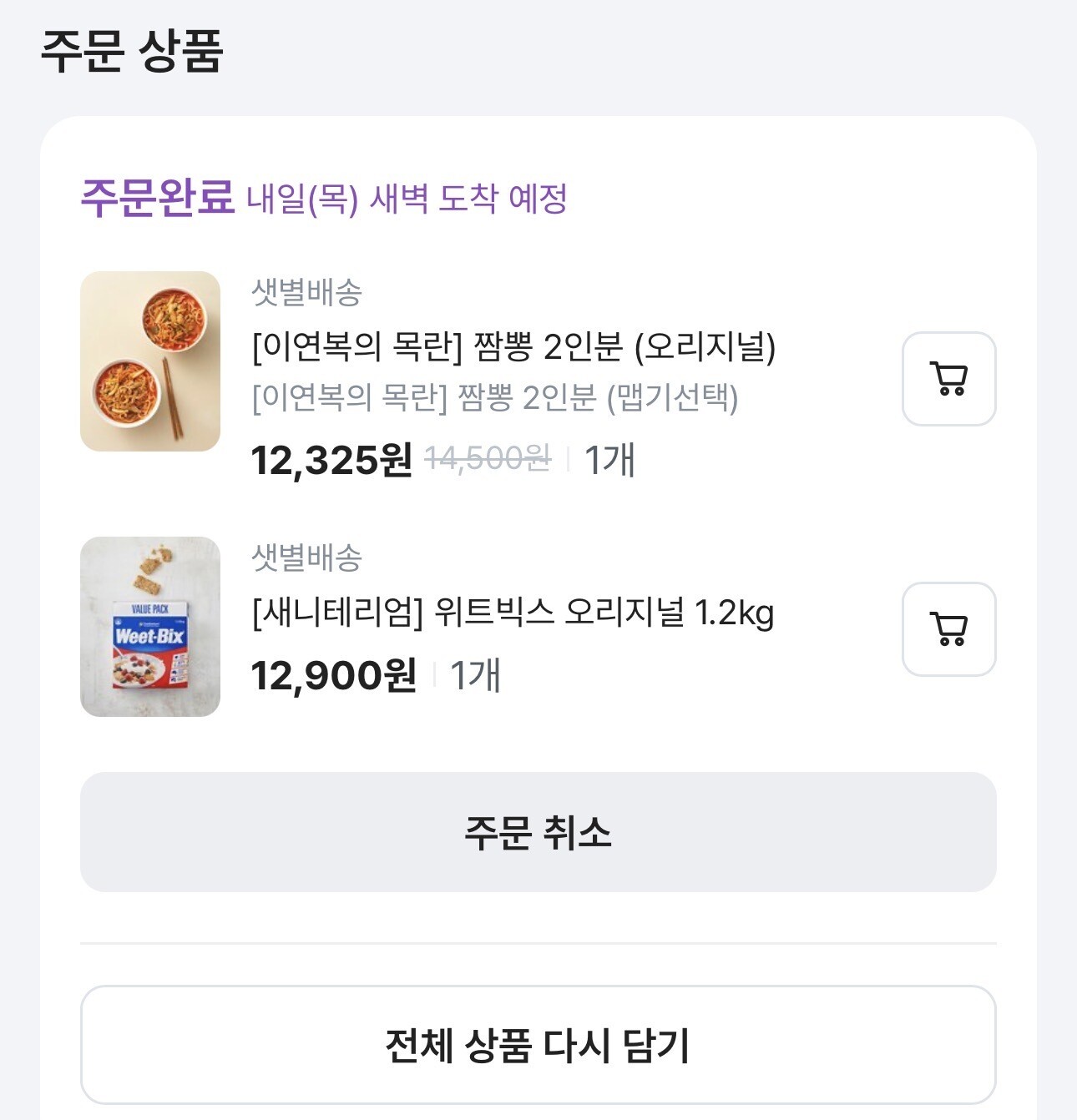Screen dimensions: 1077x1120
Task: Tap the 1개 quantity next to 12,900원
Action: tap(475, 675)
